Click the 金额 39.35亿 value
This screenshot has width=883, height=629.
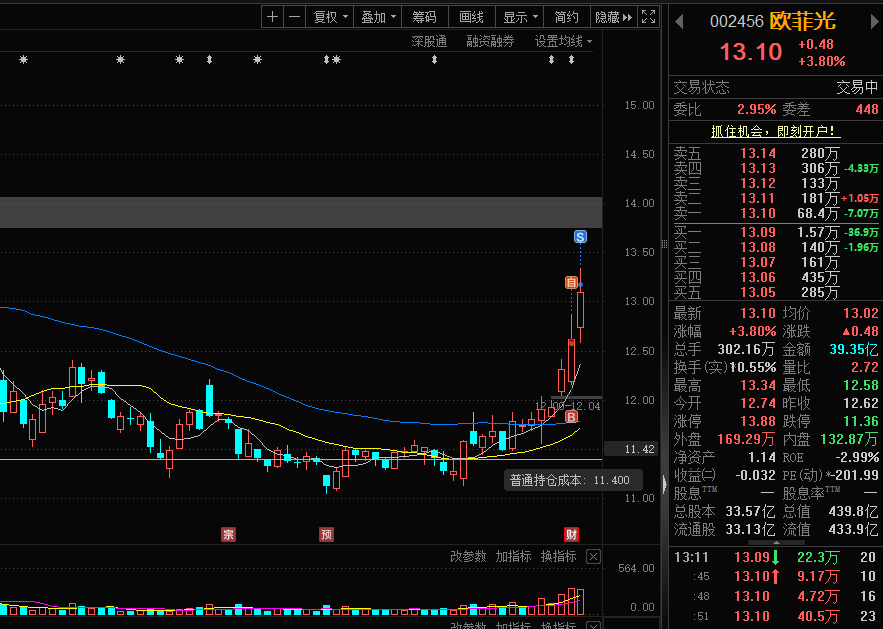pos(854,349)
